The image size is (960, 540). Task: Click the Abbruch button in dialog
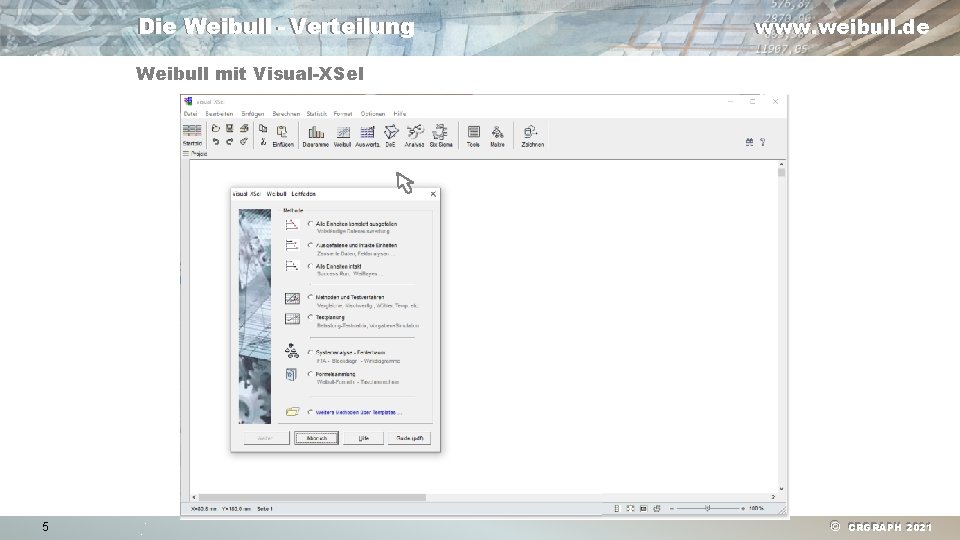(x=317, y=438)
